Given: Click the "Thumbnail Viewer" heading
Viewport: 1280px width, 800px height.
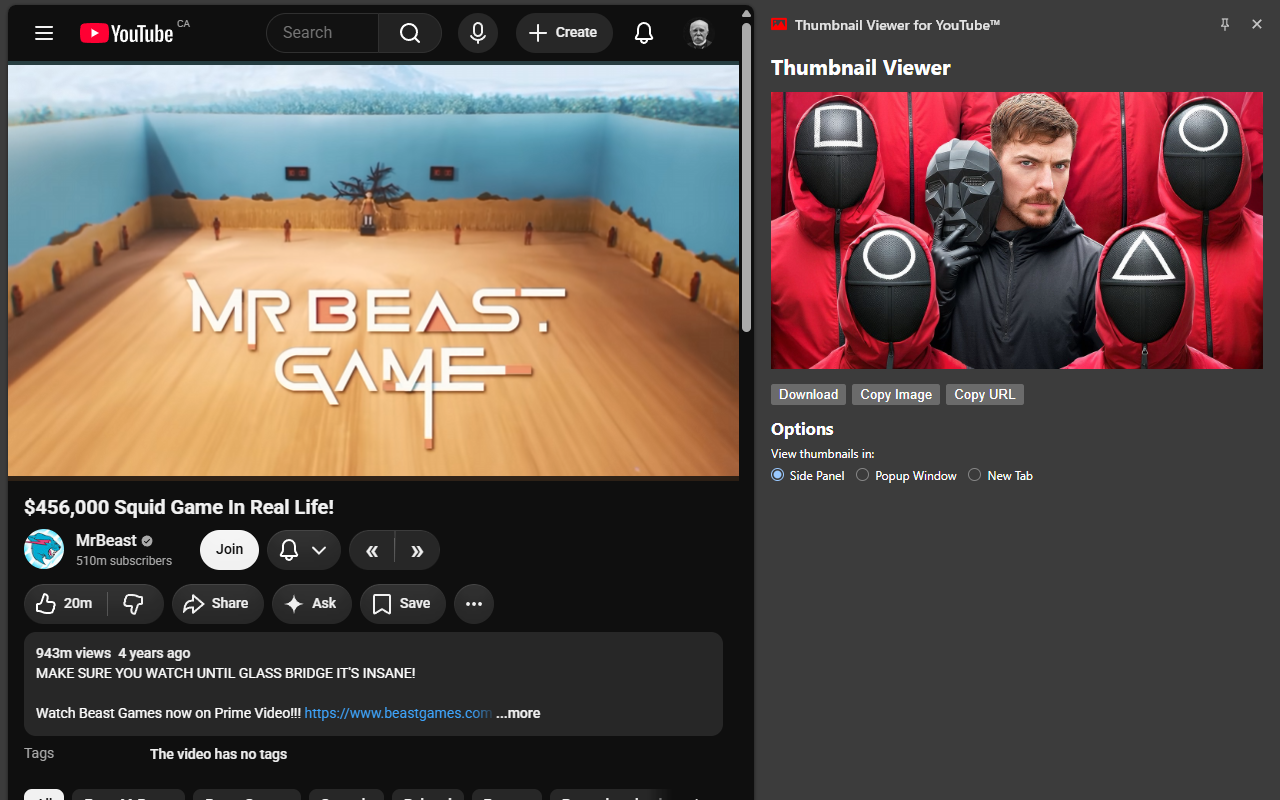Looking at the screenshot, I should pyautogui.click(x=861, y=68).
